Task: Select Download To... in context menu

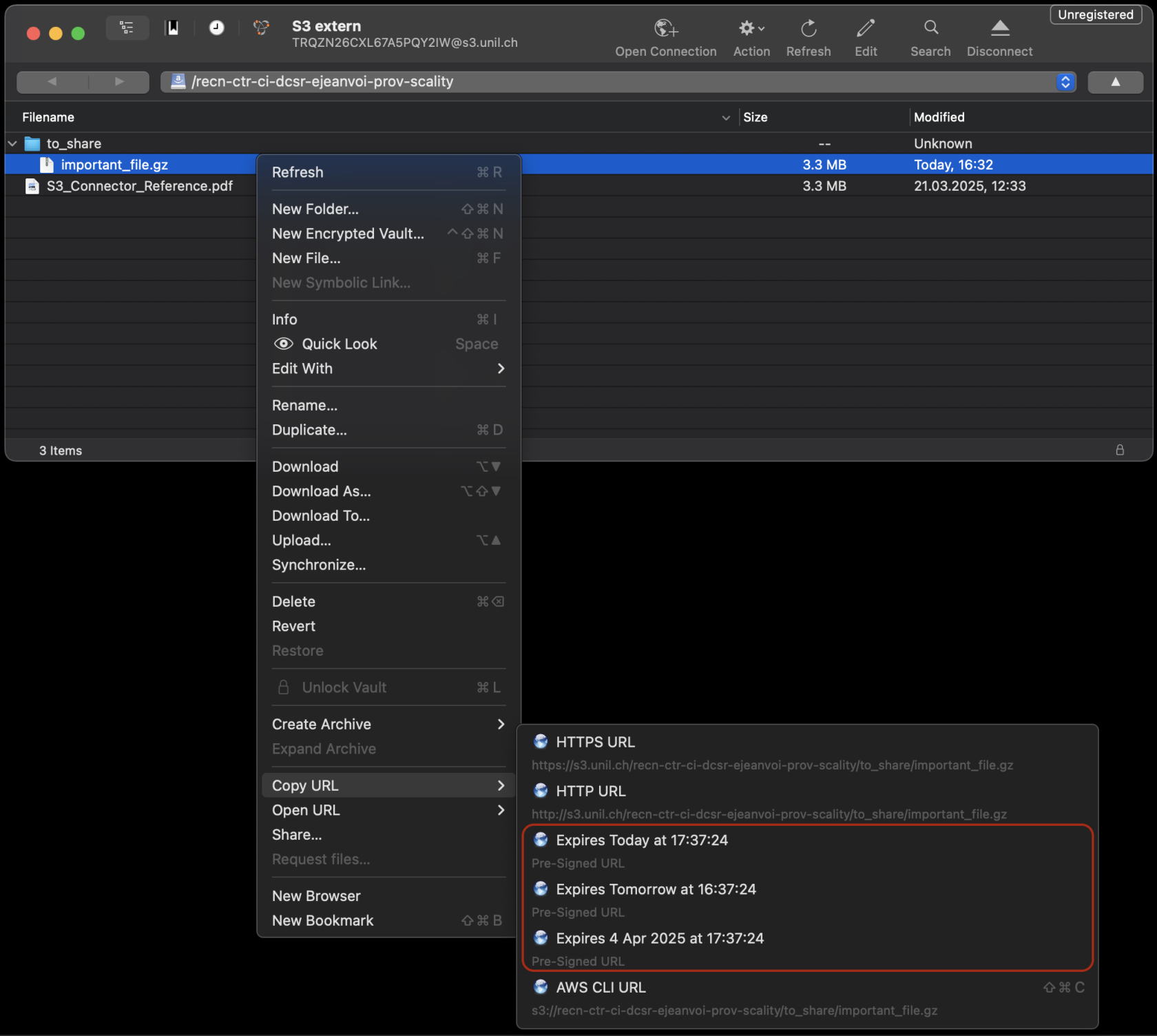Action: pos(321,516)
